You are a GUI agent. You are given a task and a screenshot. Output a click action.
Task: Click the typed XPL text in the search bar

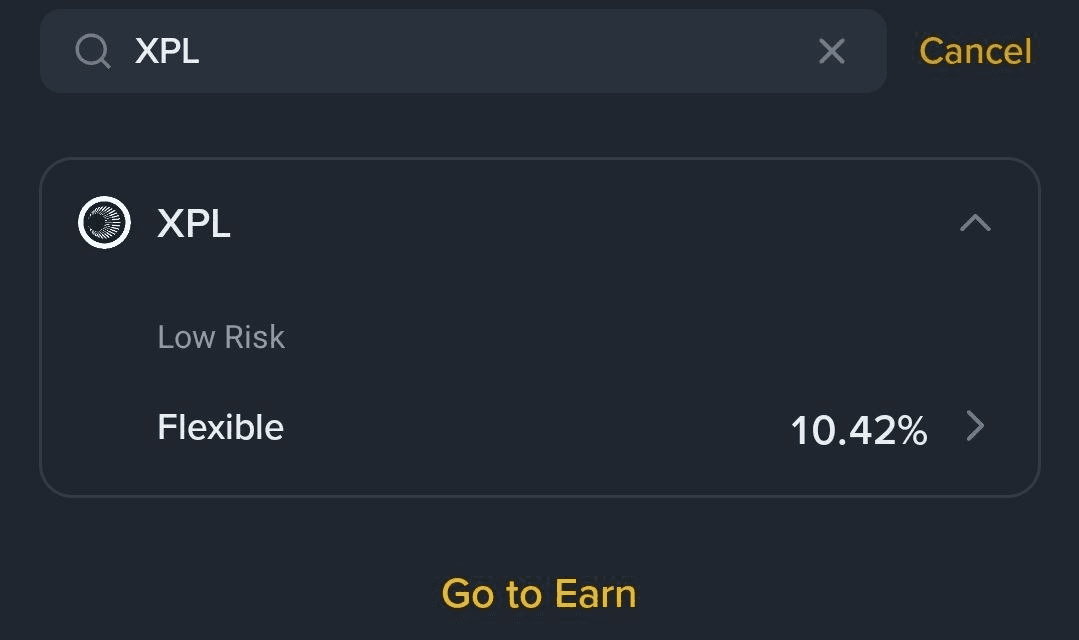pyautogui.click(x=167, y=51)
